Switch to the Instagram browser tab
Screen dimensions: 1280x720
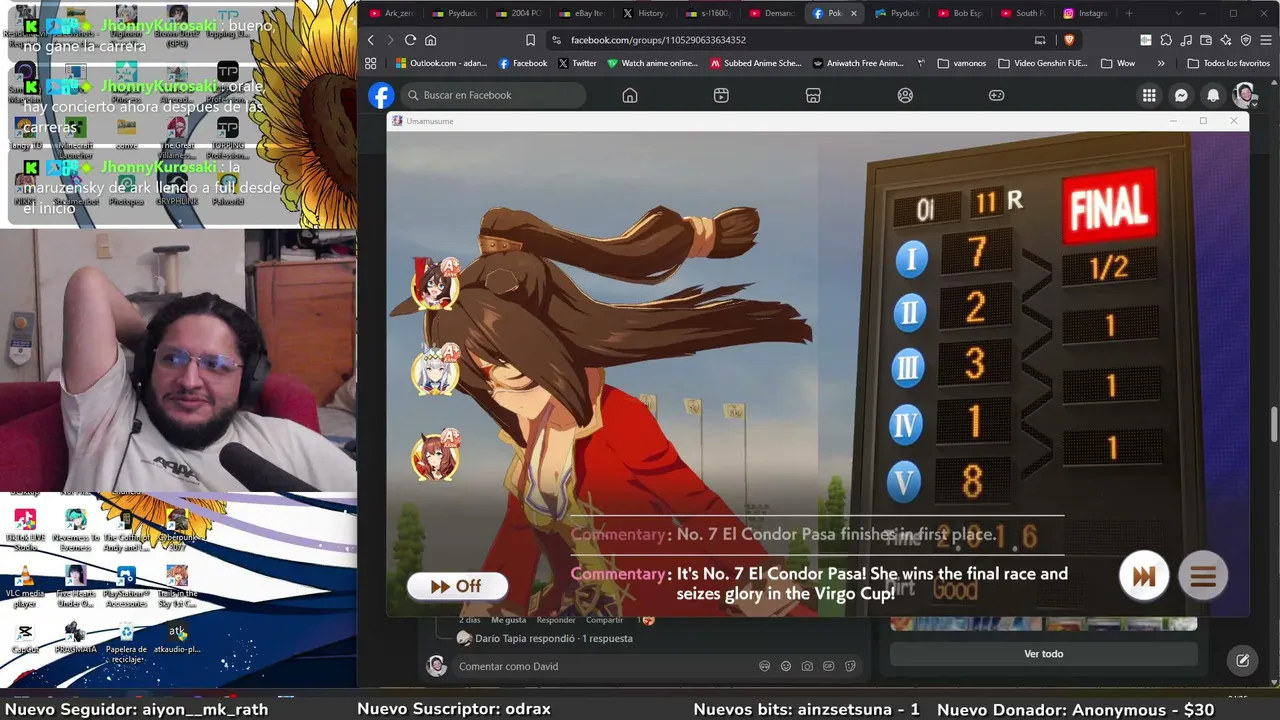[1087, 14]
